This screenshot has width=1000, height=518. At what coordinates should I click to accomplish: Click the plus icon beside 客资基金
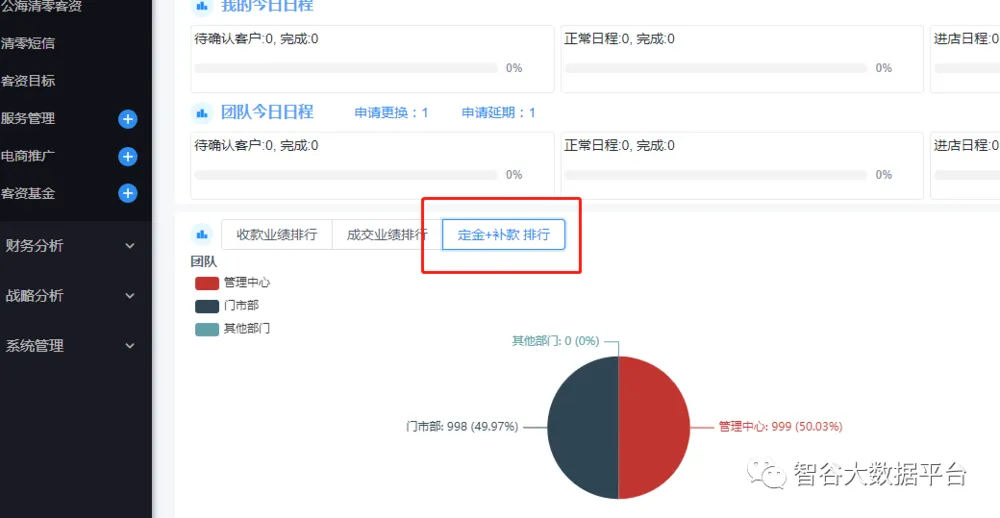coord(127,193)
